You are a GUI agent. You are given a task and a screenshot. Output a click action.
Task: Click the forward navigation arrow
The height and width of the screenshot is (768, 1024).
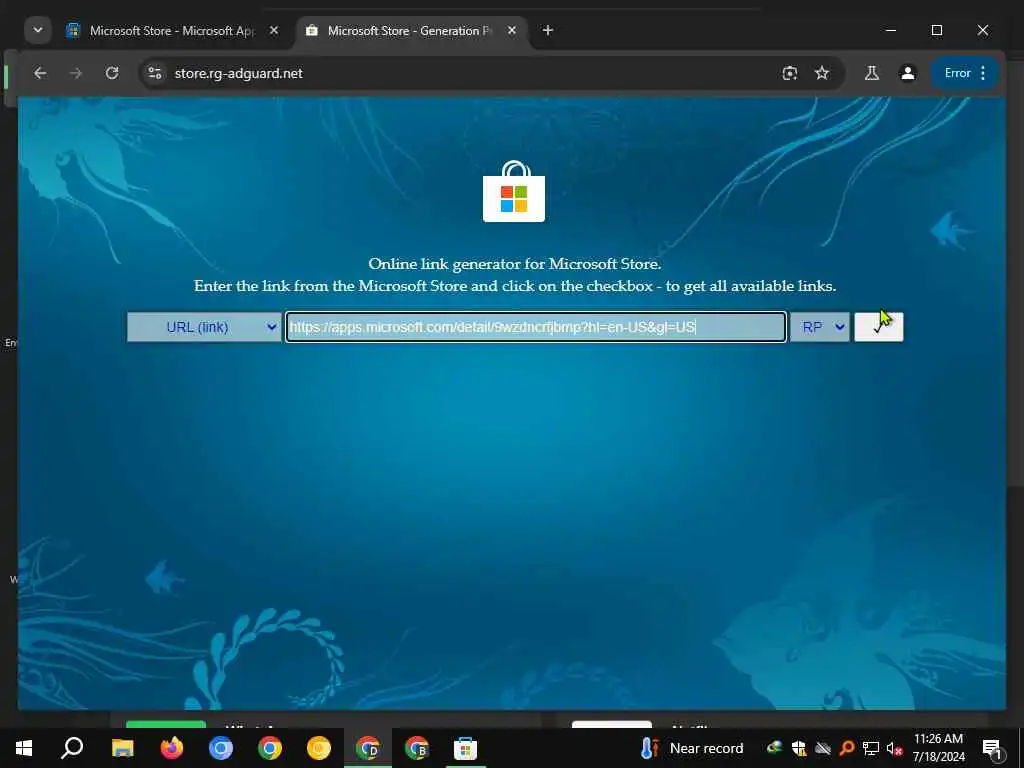pos(76,73)
